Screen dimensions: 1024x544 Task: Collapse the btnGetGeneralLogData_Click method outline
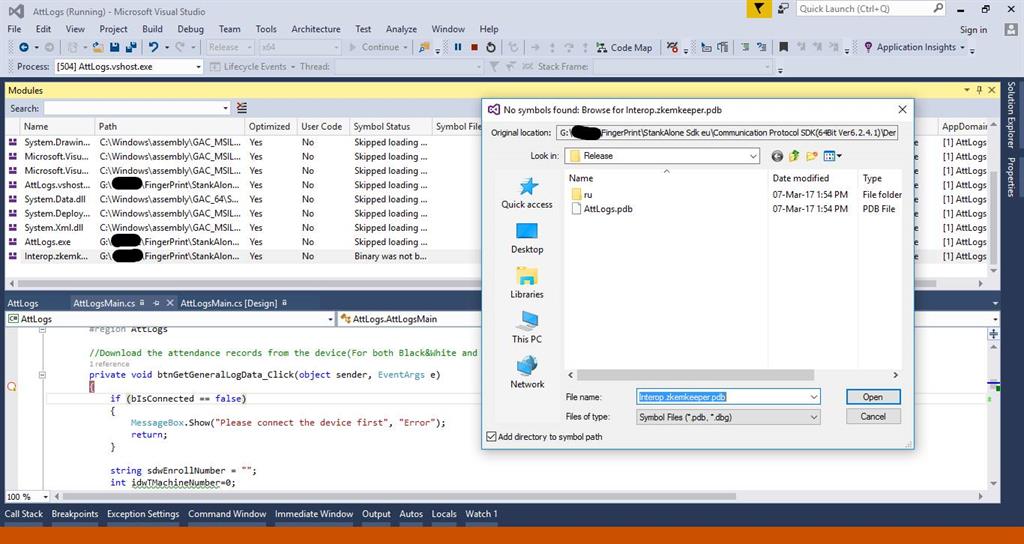[x=42, y=375]
